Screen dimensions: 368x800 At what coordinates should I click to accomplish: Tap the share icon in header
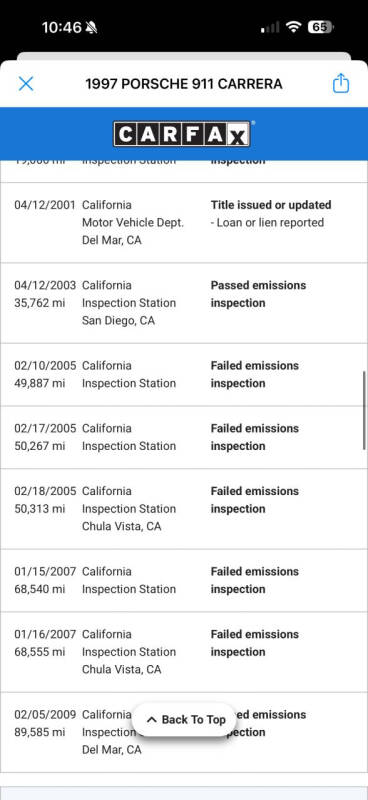(340, 83)
